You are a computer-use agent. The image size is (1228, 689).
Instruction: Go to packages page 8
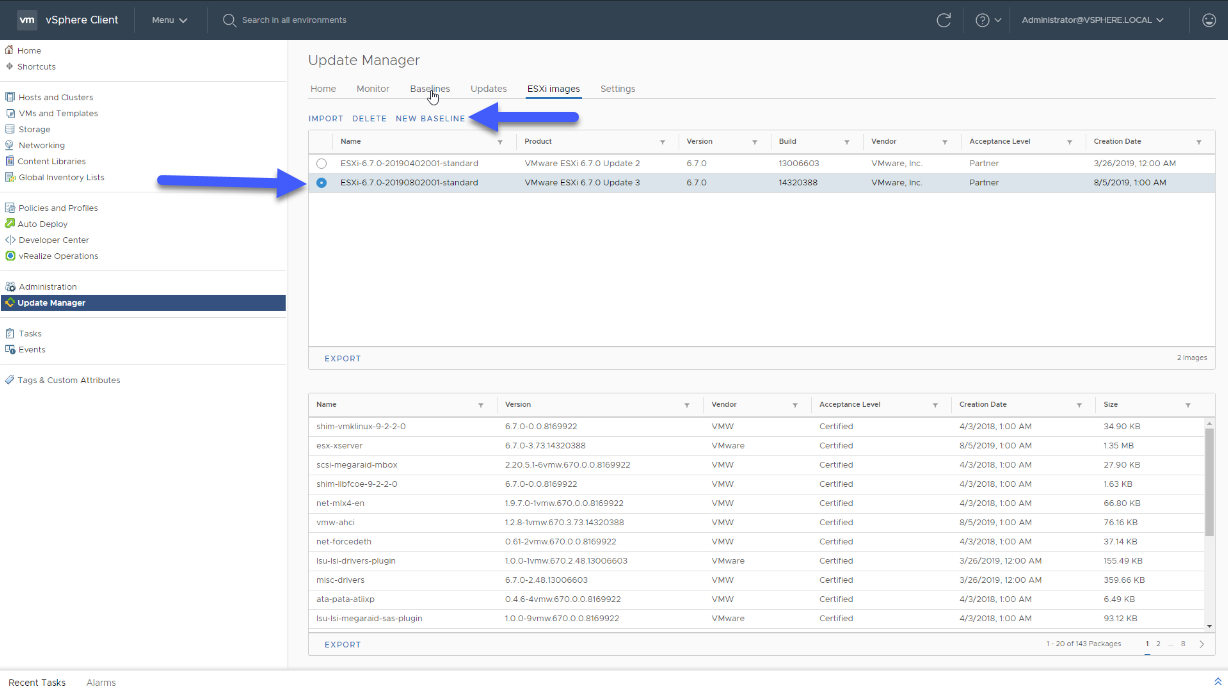(1184, 644)
